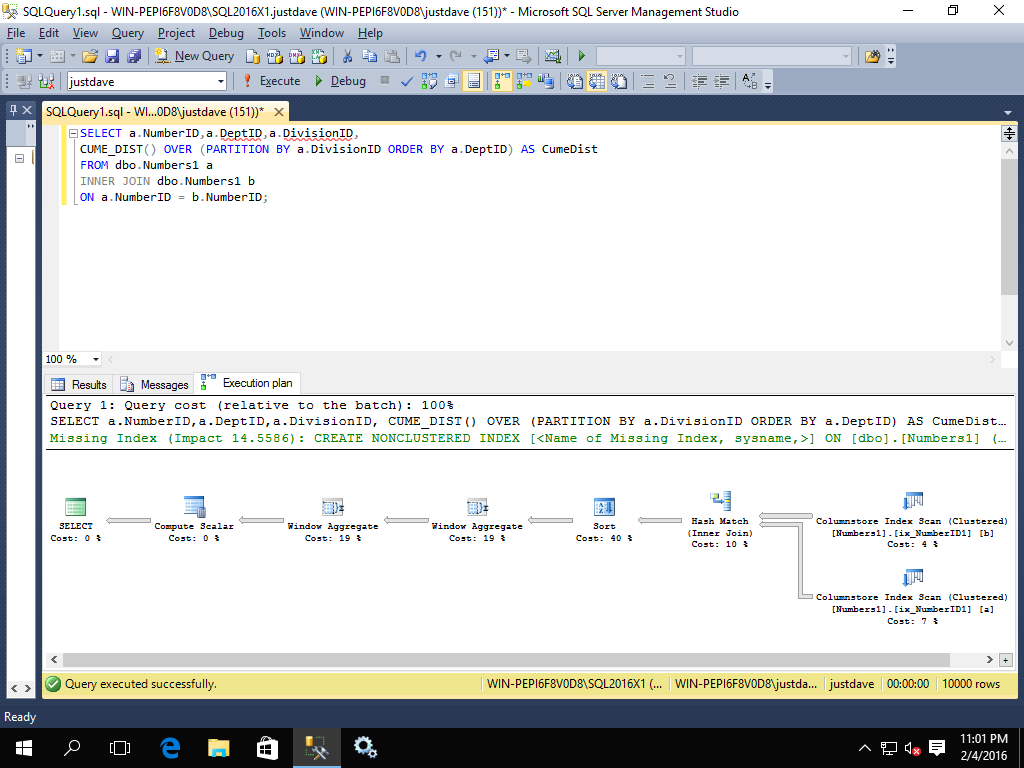The image size is (1024, 768).
Task: Collapse the SELECT statement code outline
Action: point(73,134)
